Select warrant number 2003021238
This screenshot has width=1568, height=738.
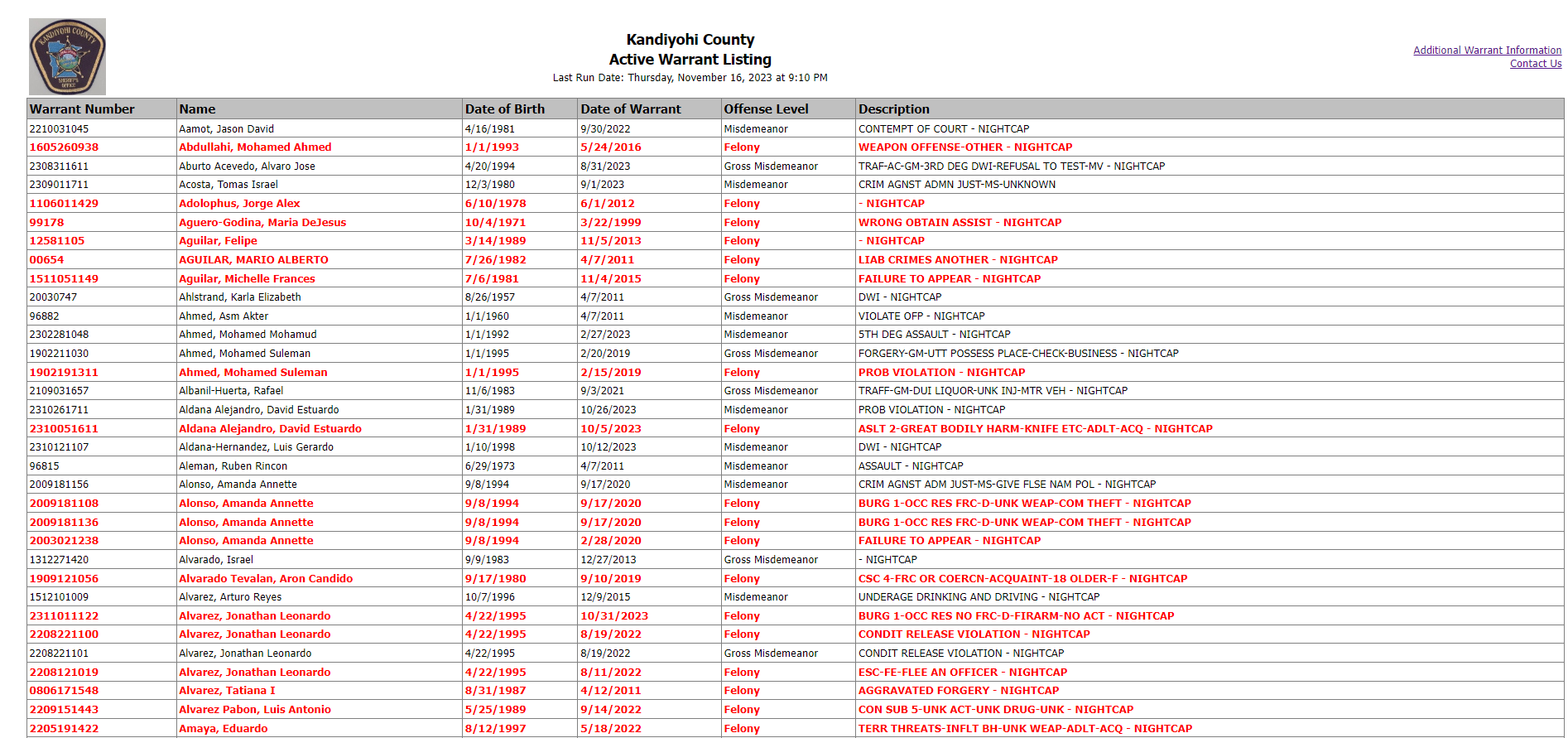point(64,541)
